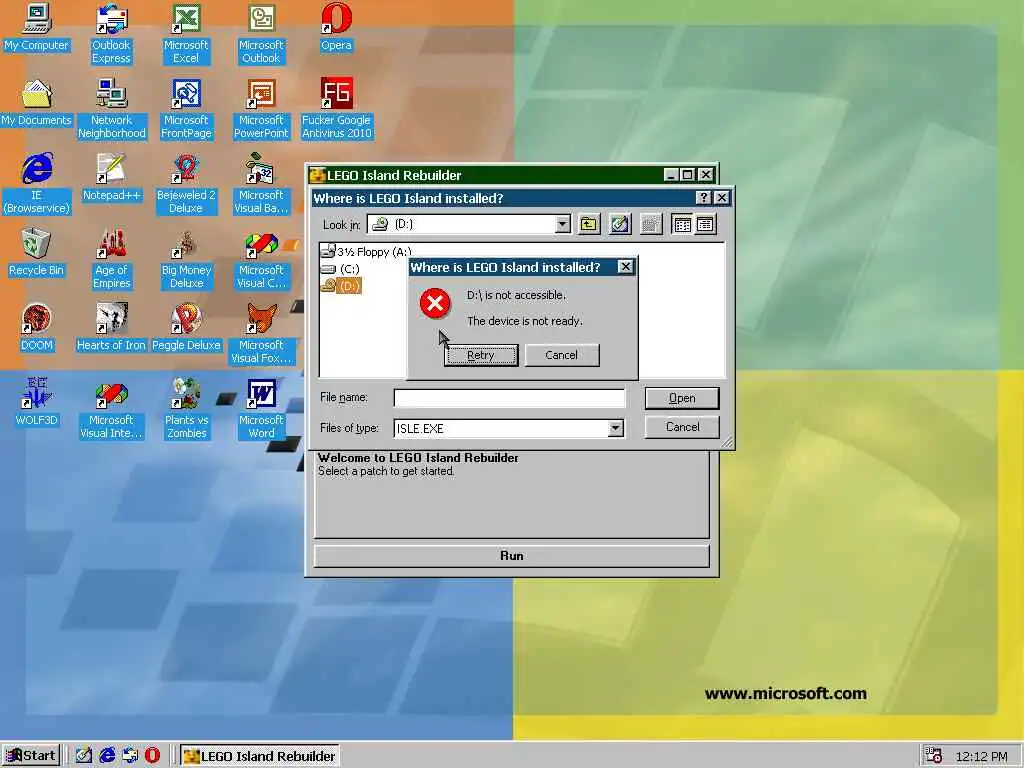Click the Opera quick launch icon
The image size is (1024, 768).
tap(152, 756)
